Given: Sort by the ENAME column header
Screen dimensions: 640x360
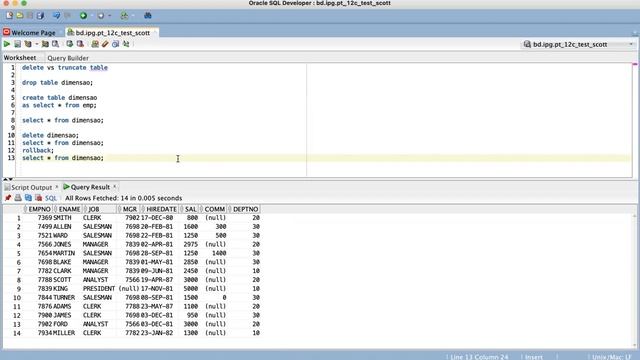Looking at the screenshot, I should pos(69,209).
